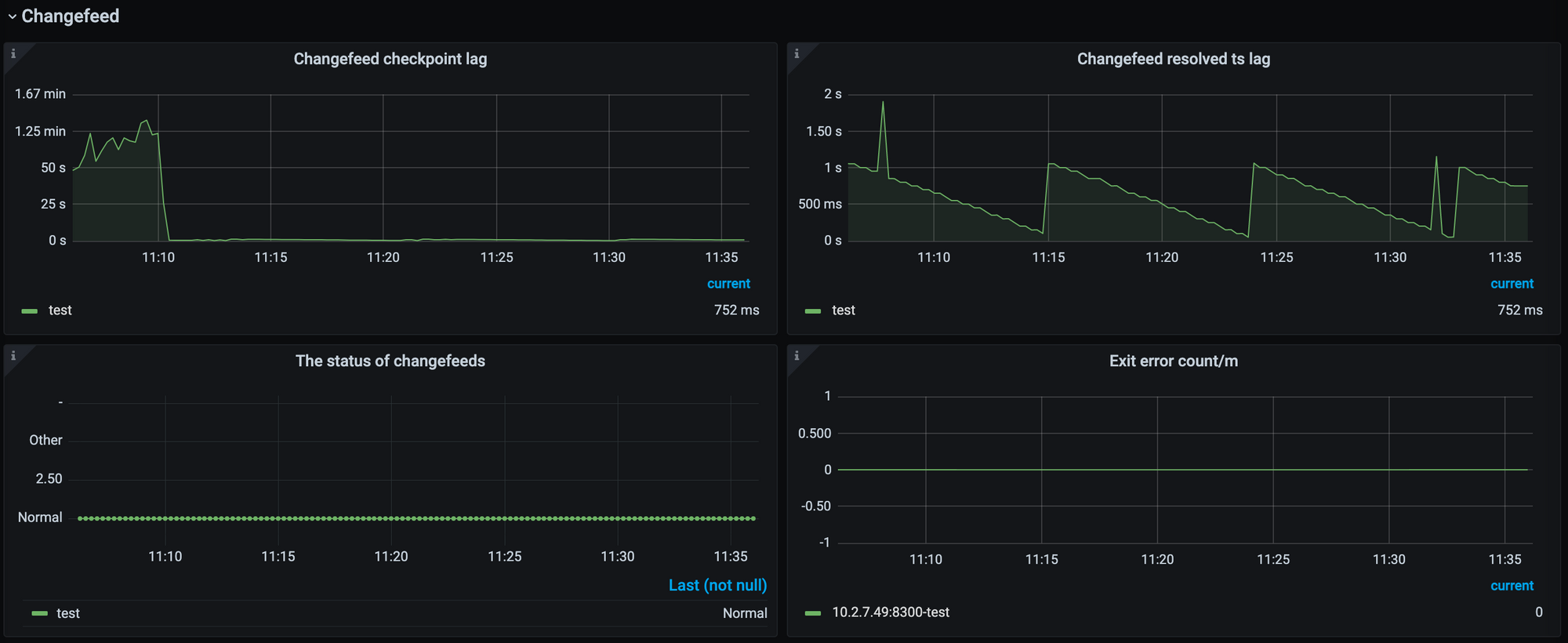Sort Exit error count legend by current
Screen dimensions: 1568x643
point(1512,586)
